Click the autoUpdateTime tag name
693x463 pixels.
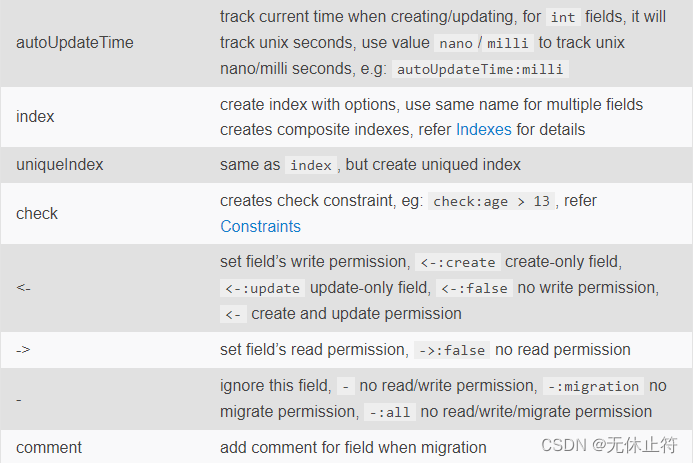(x=75, y=42)
